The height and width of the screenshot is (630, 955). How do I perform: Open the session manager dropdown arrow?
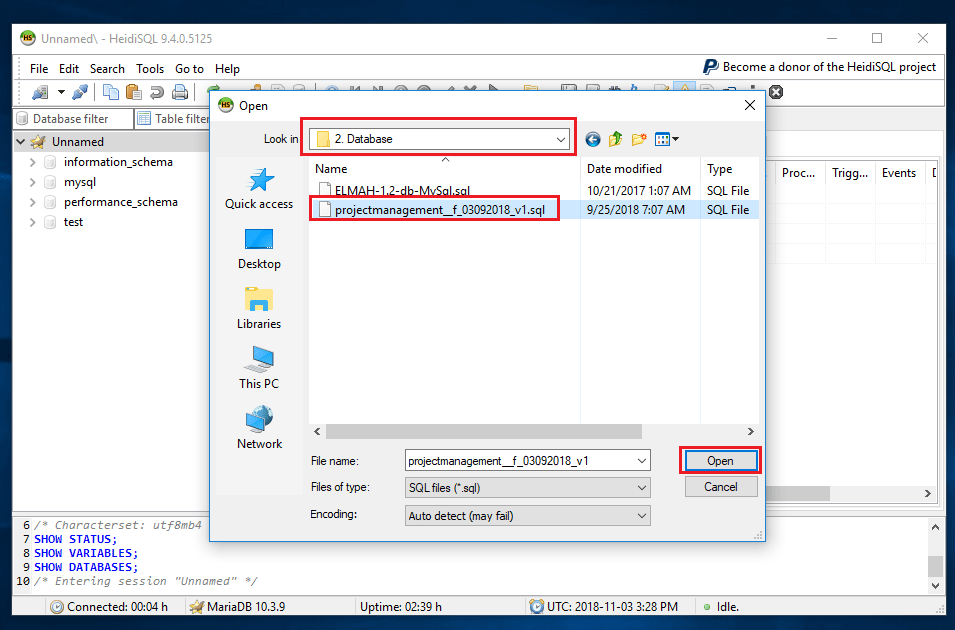point(61,93)
